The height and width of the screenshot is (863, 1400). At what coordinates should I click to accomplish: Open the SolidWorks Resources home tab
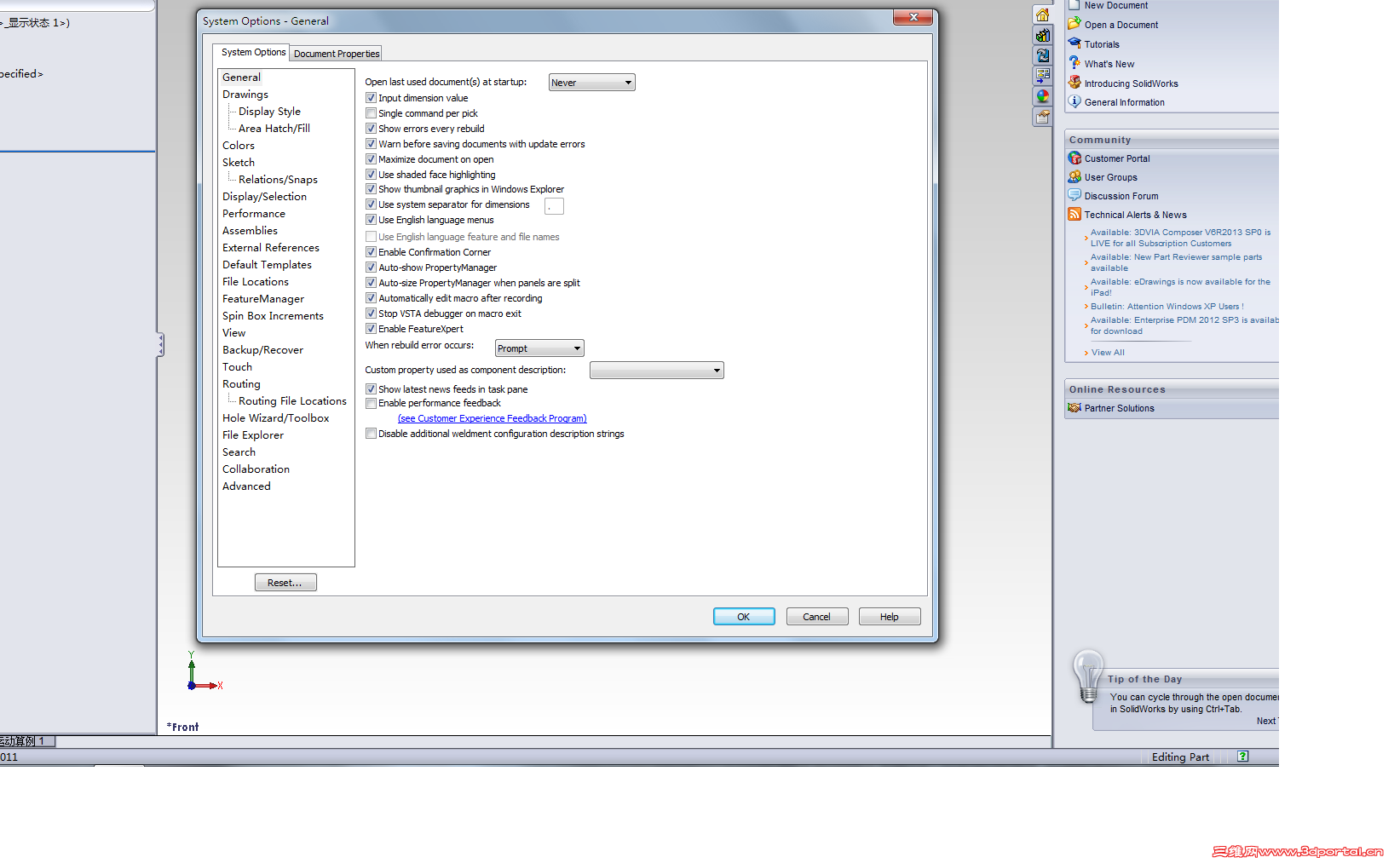tap(1042, 14)
